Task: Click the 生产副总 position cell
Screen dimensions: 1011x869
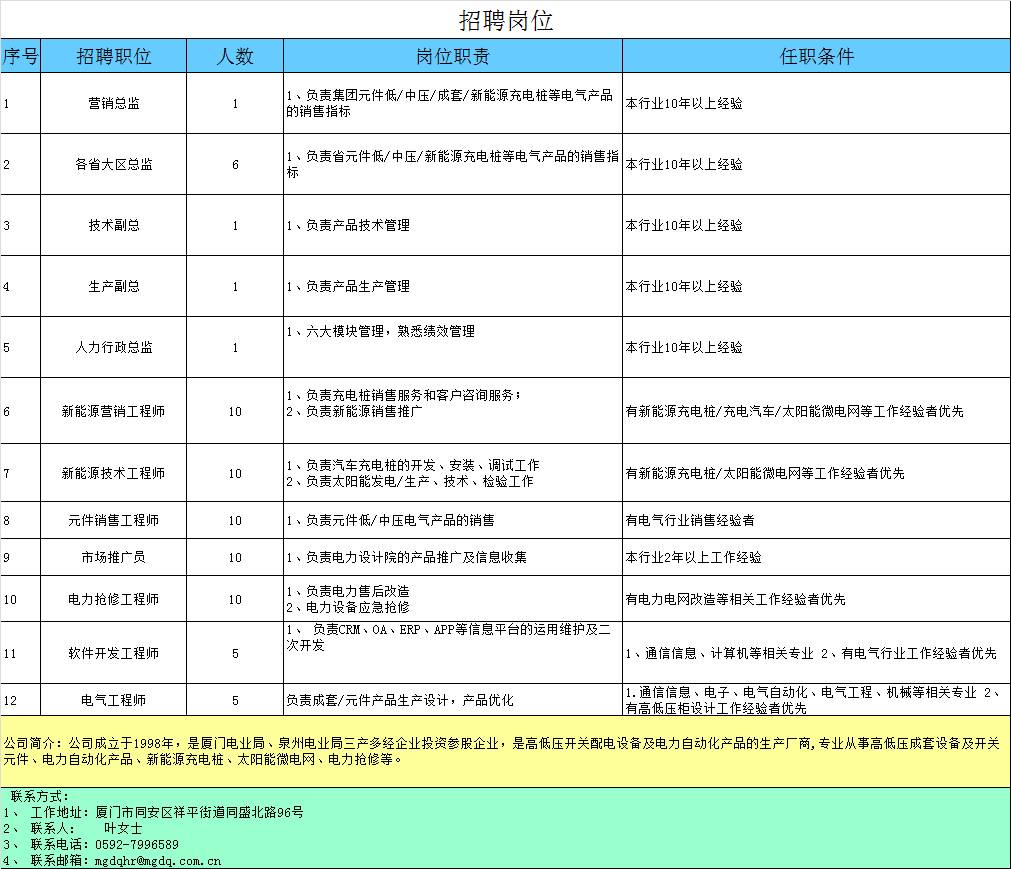Action: click(113, 287)
